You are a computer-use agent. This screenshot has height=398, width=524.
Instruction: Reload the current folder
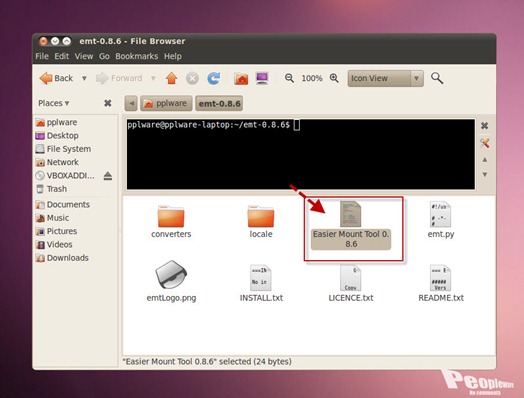coord(214,78)
